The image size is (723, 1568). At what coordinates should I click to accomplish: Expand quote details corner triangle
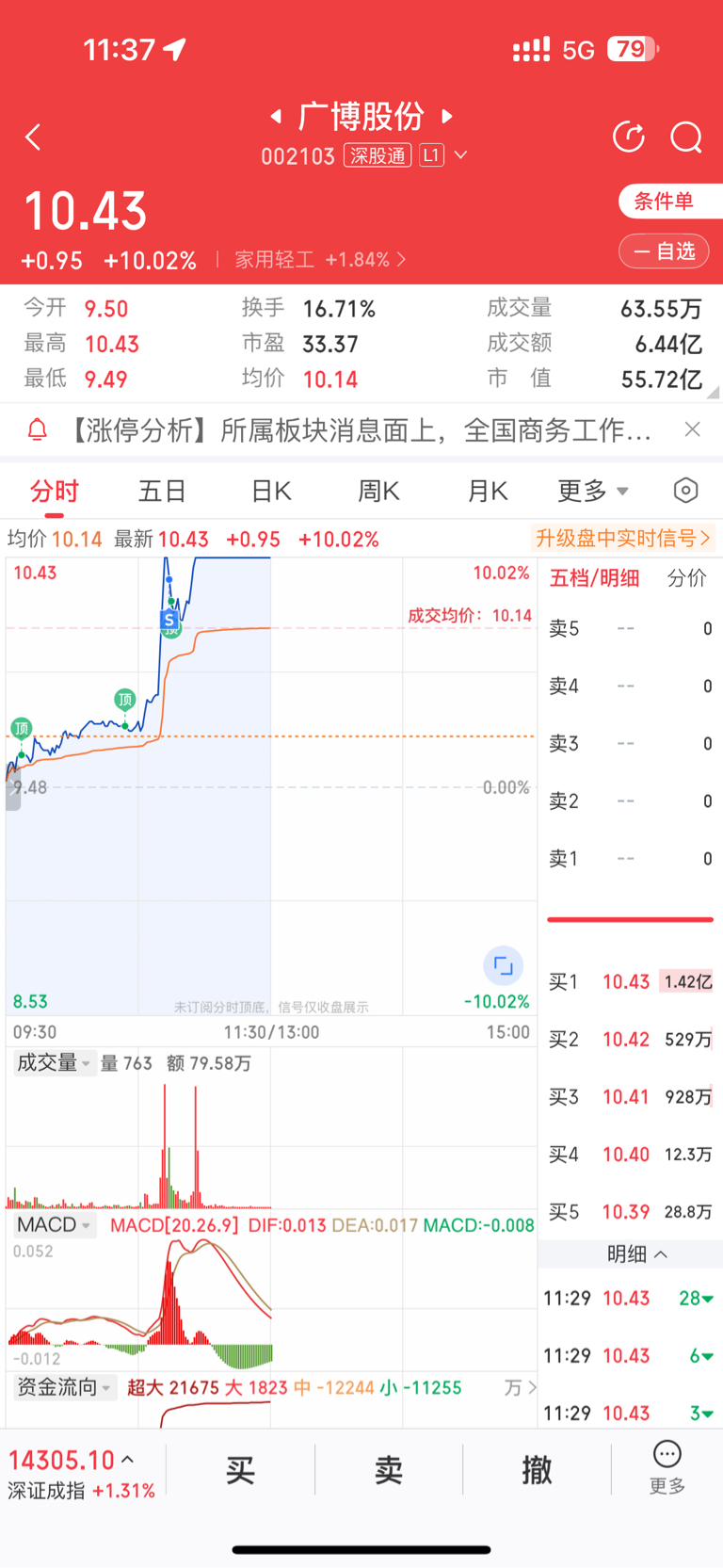pyautogui.click(x=713, y=392)
